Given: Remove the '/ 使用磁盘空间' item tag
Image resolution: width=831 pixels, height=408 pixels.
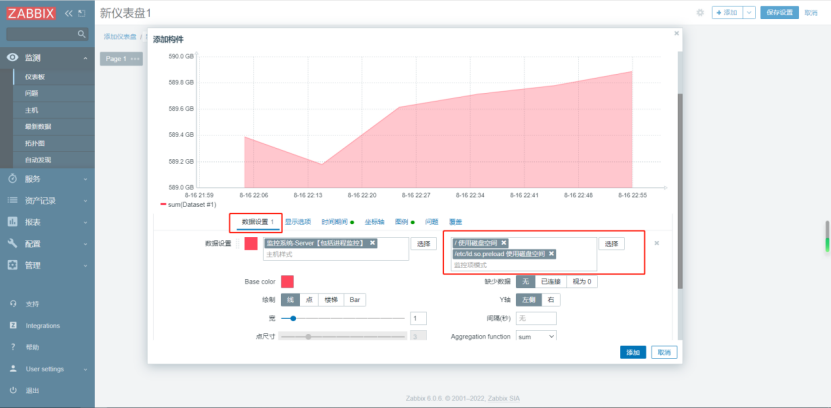Looking at the screenshot, I should point(503,243).
